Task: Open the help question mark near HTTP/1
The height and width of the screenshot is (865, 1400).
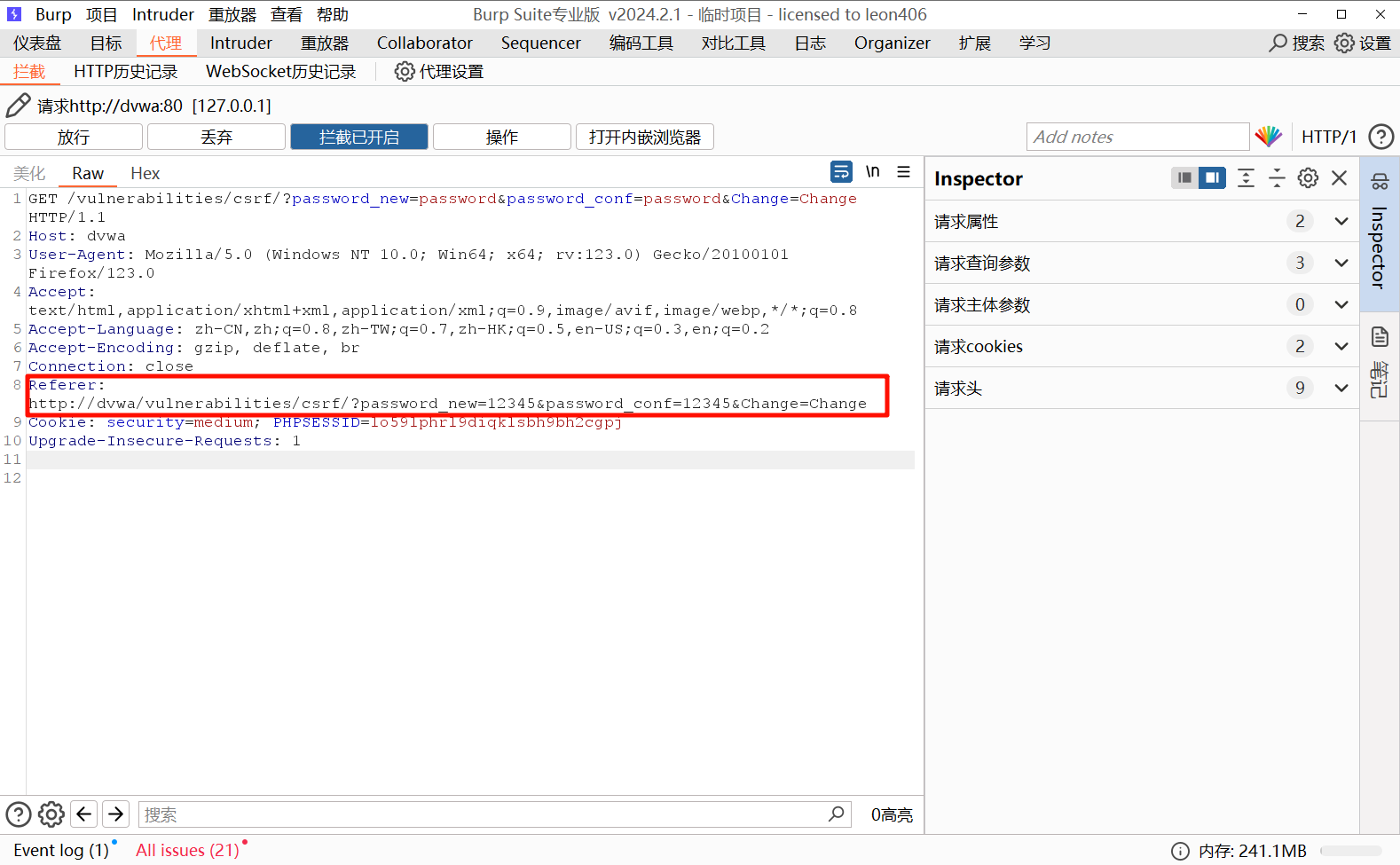Action: [1381, 137]
